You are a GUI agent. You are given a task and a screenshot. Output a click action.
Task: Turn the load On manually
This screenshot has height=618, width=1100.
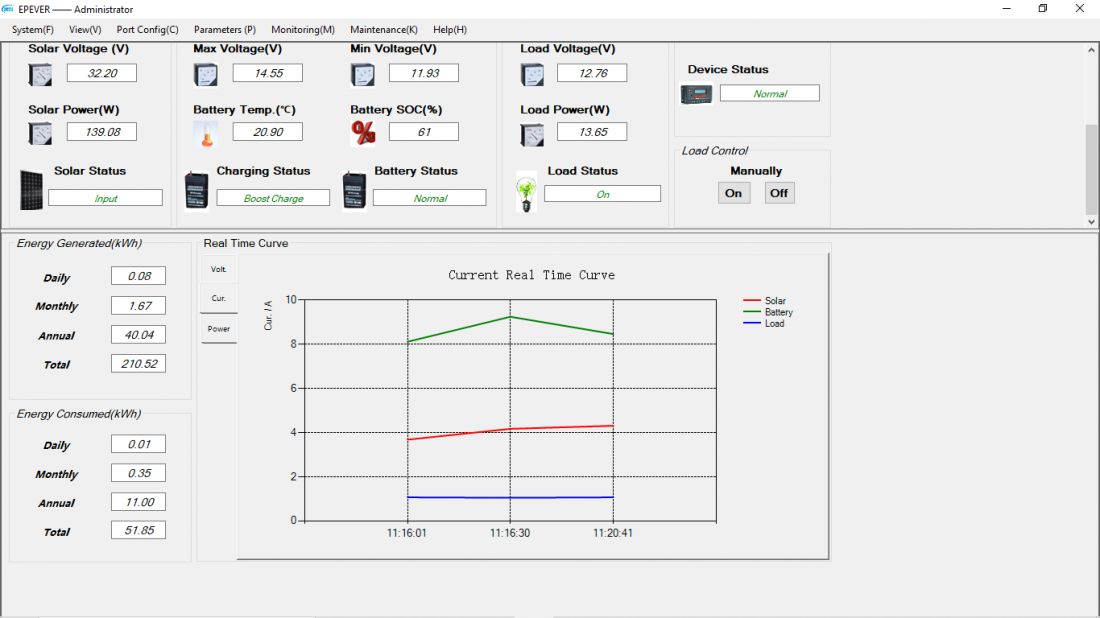pos(734,193)
